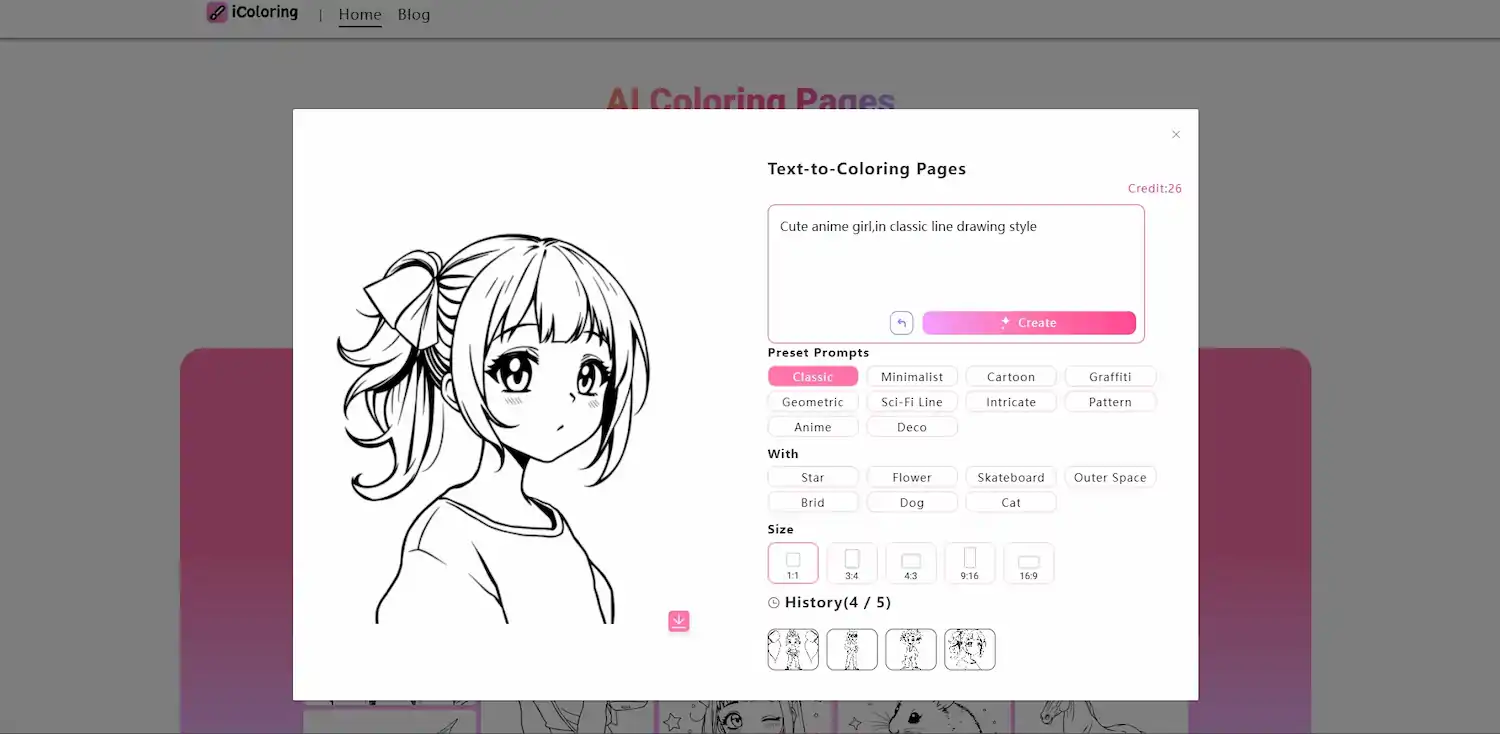Viewport: 1500px width, 734px height.
Task: Enable the Minimalist preset style
Action: pos(912,376)
